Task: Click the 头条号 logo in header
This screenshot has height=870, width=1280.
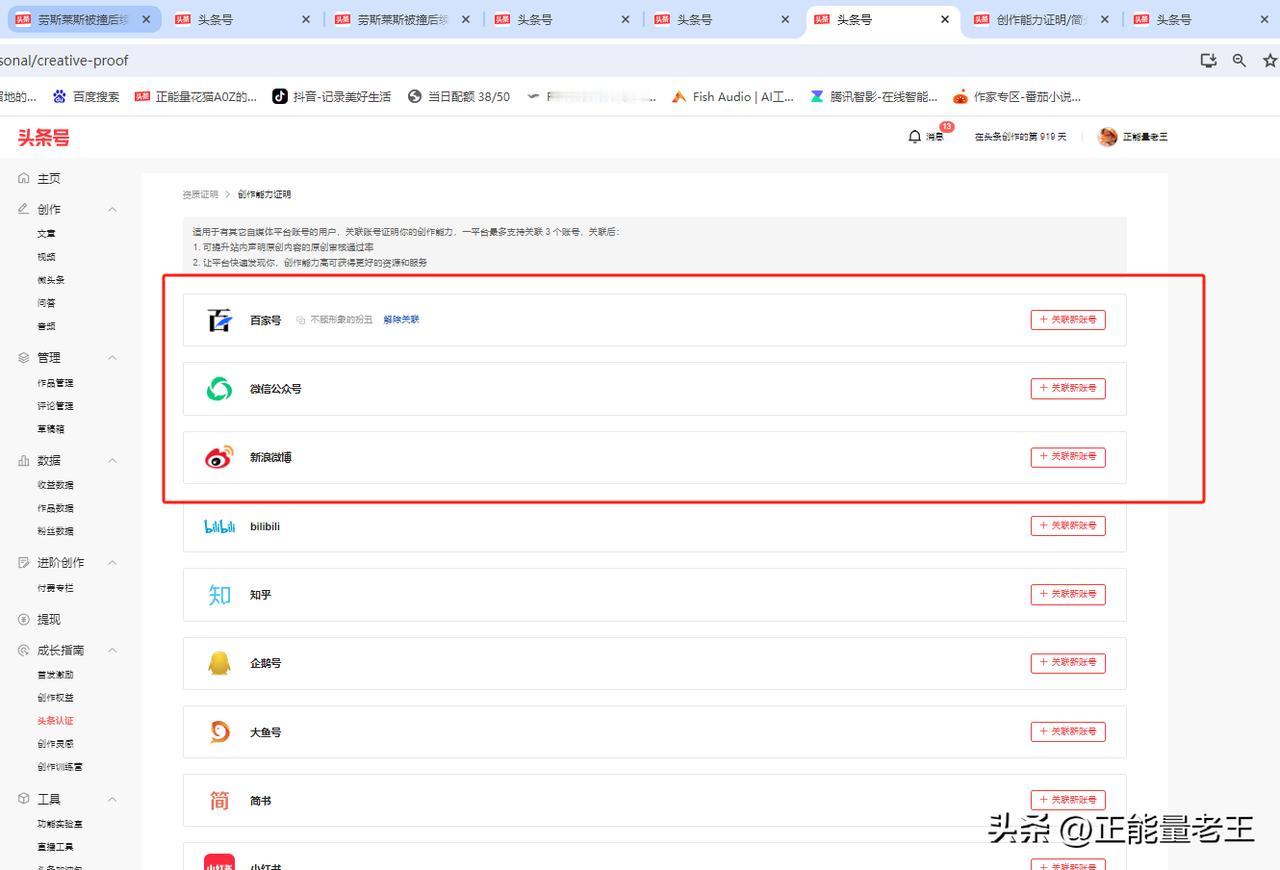Action: (x=43, y=137)
